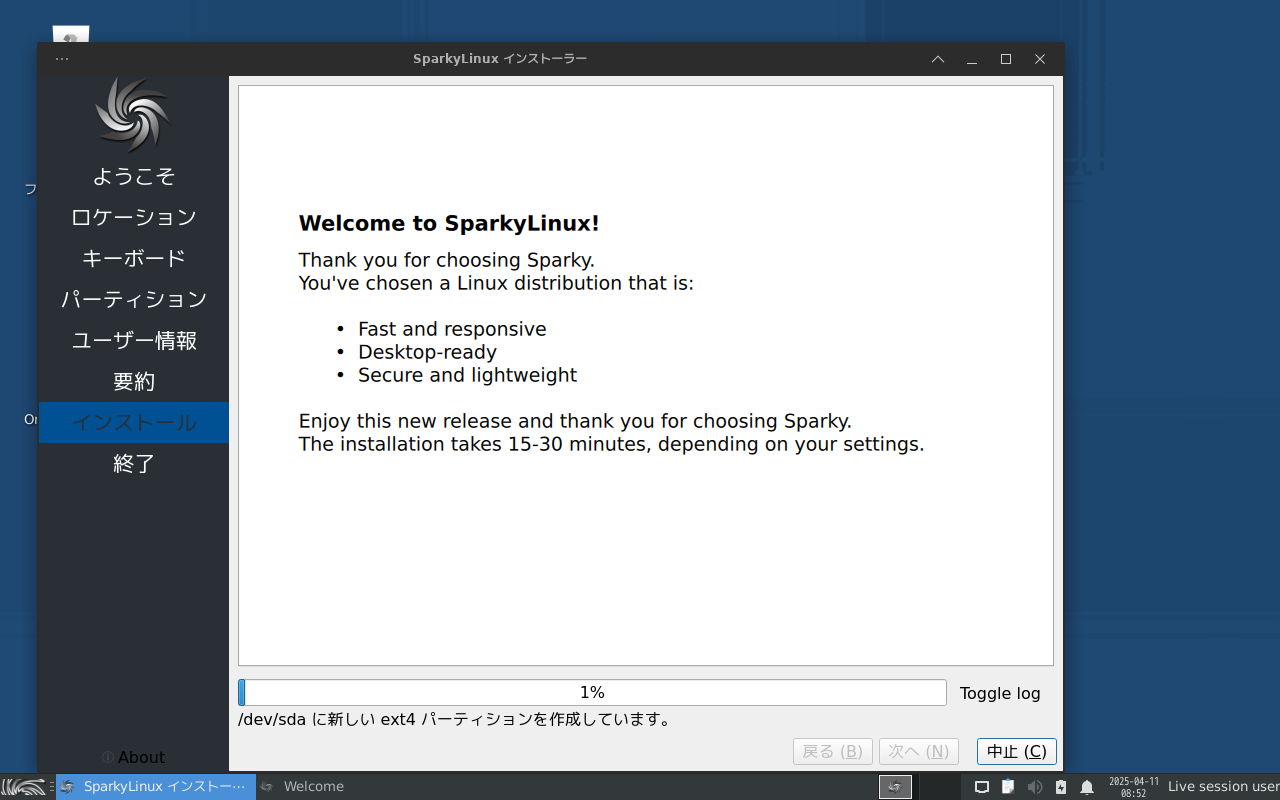Click the Desktop-ready bullet text
Screen dimensions: 1280x800
pos(427,352)
